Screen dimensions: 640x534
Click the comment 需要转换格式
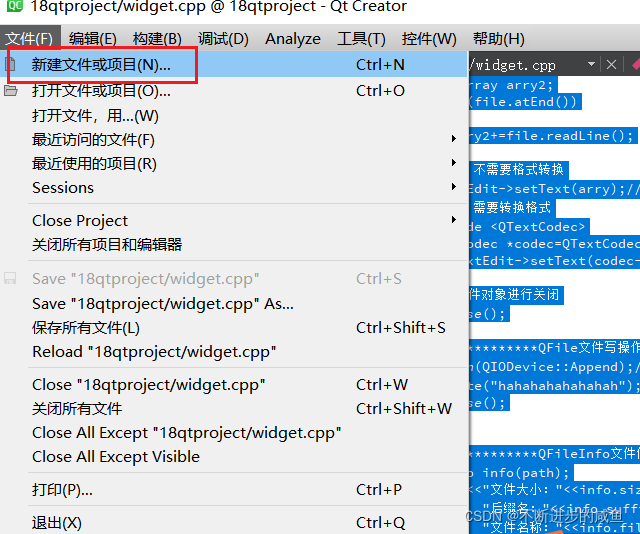click(x=512, y=207)
